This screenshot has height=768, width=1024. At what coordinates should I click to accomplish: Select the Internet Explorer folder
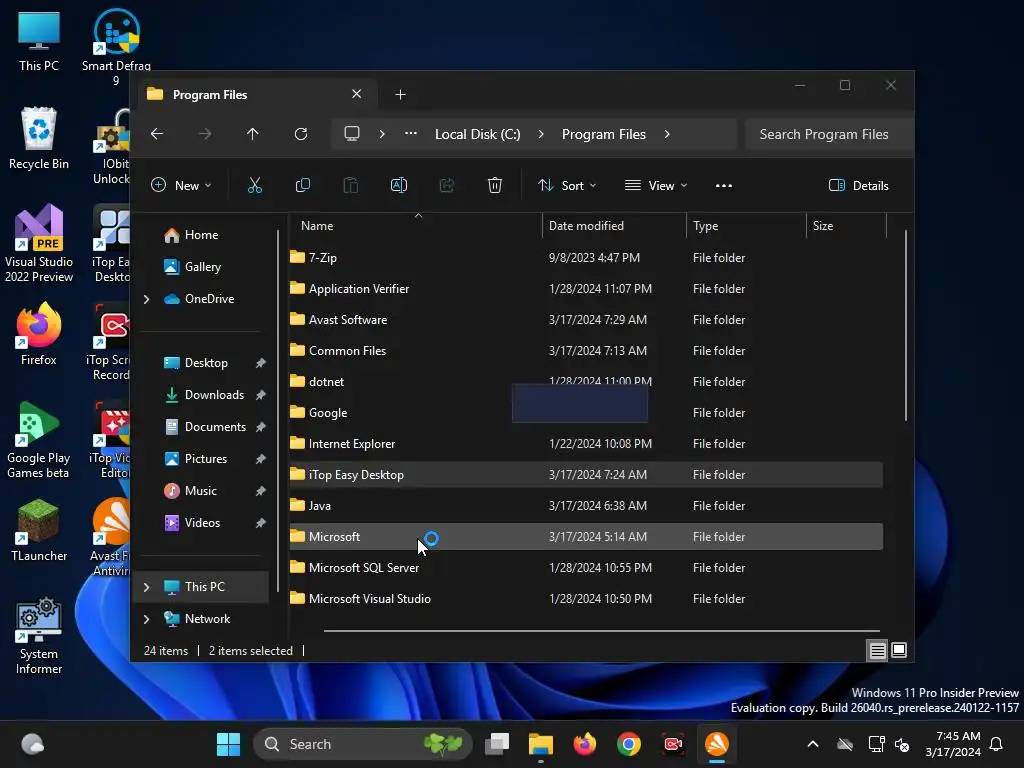586,444
